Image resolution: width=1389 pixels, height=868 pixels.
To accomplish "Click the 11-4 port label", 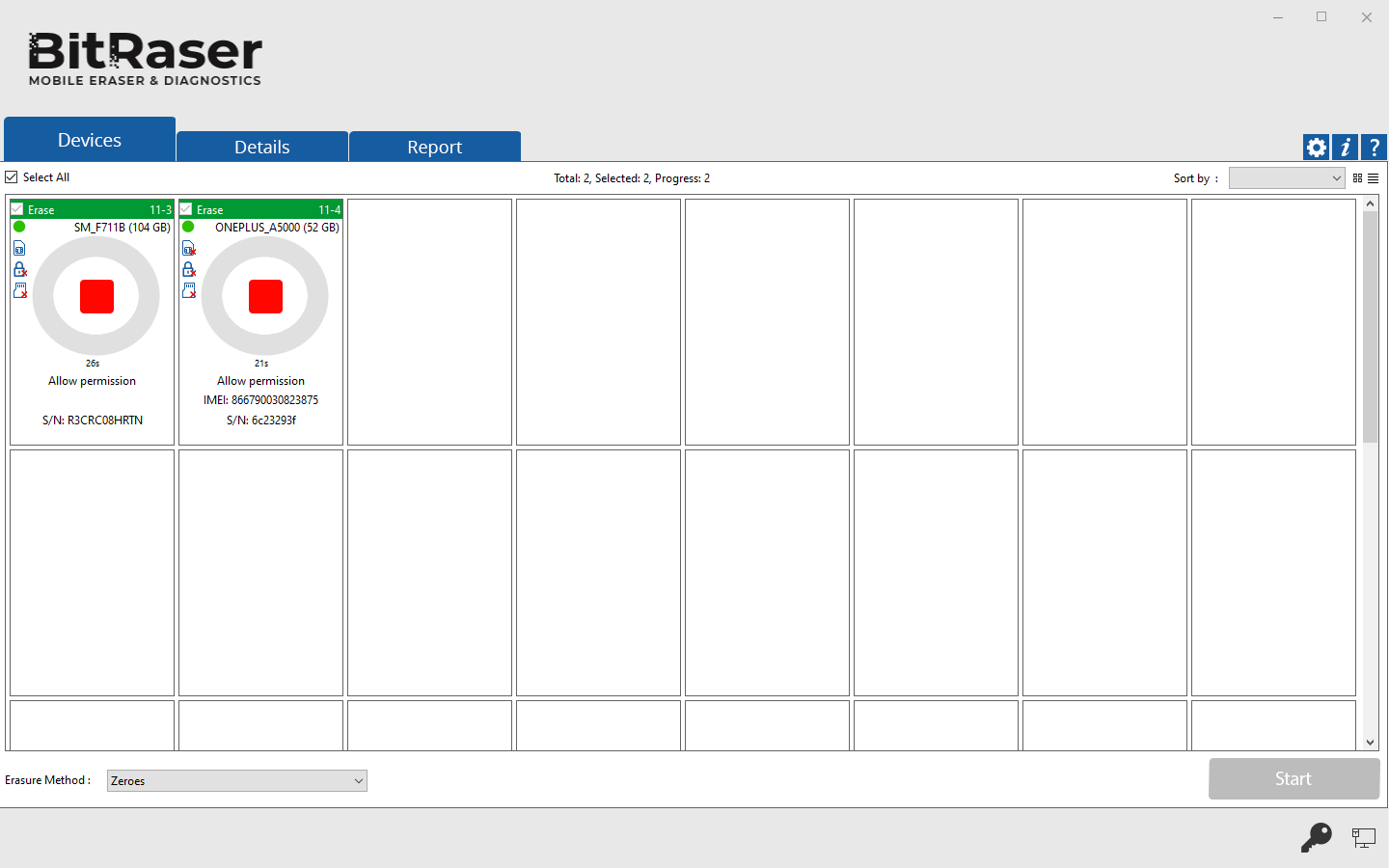I will [330, 209].
